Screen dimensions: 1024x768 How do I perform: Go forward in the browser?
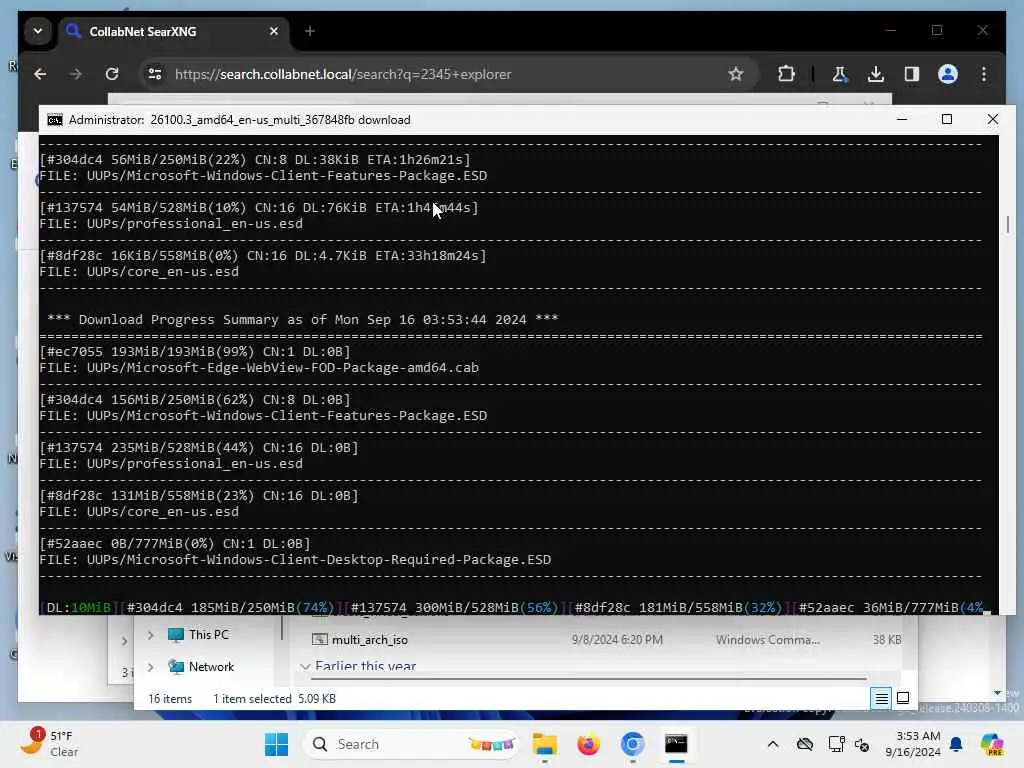76,74
